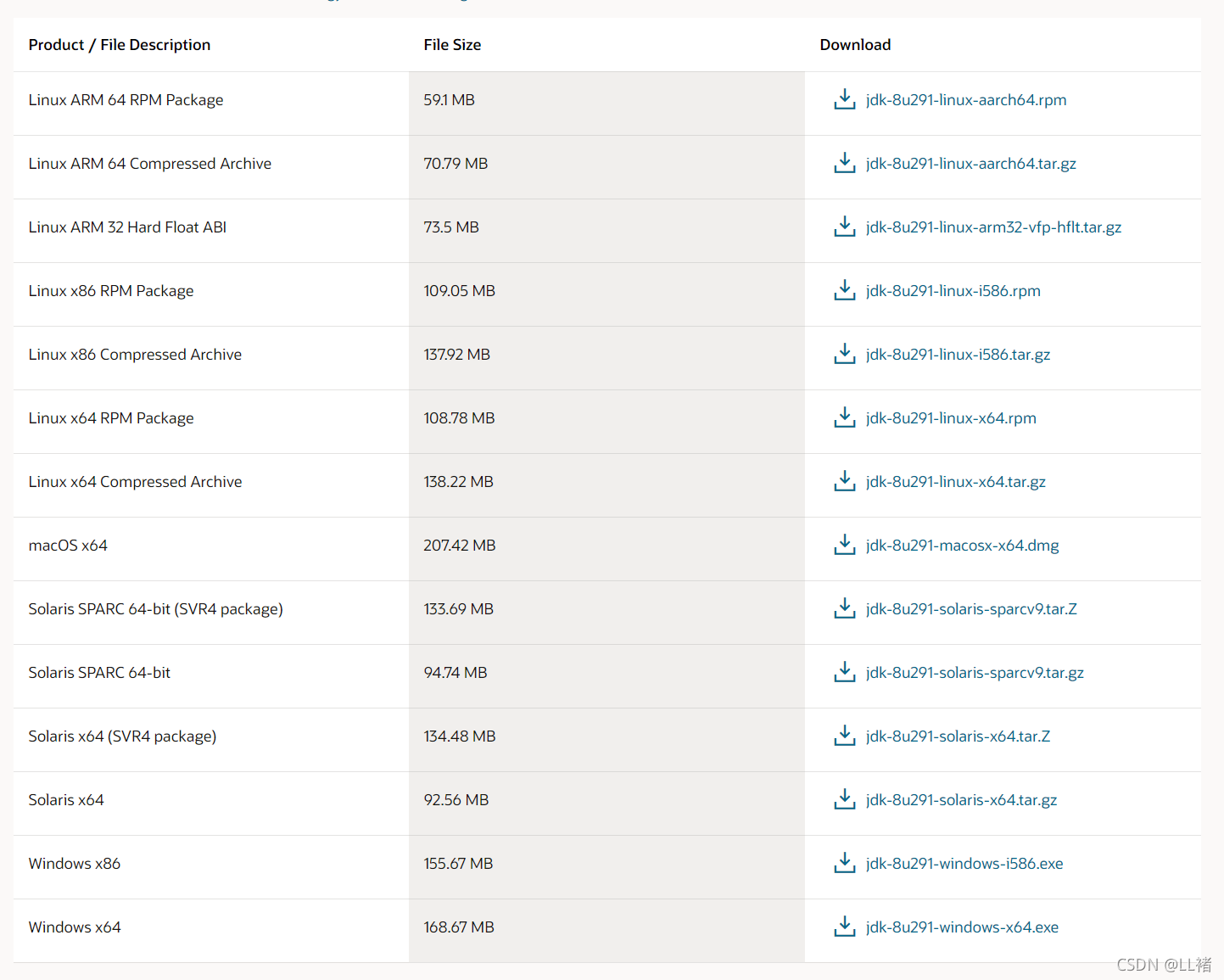Follow the jdk-8u291-solaris-sparcv9.tar.Z link

(971, 609)
